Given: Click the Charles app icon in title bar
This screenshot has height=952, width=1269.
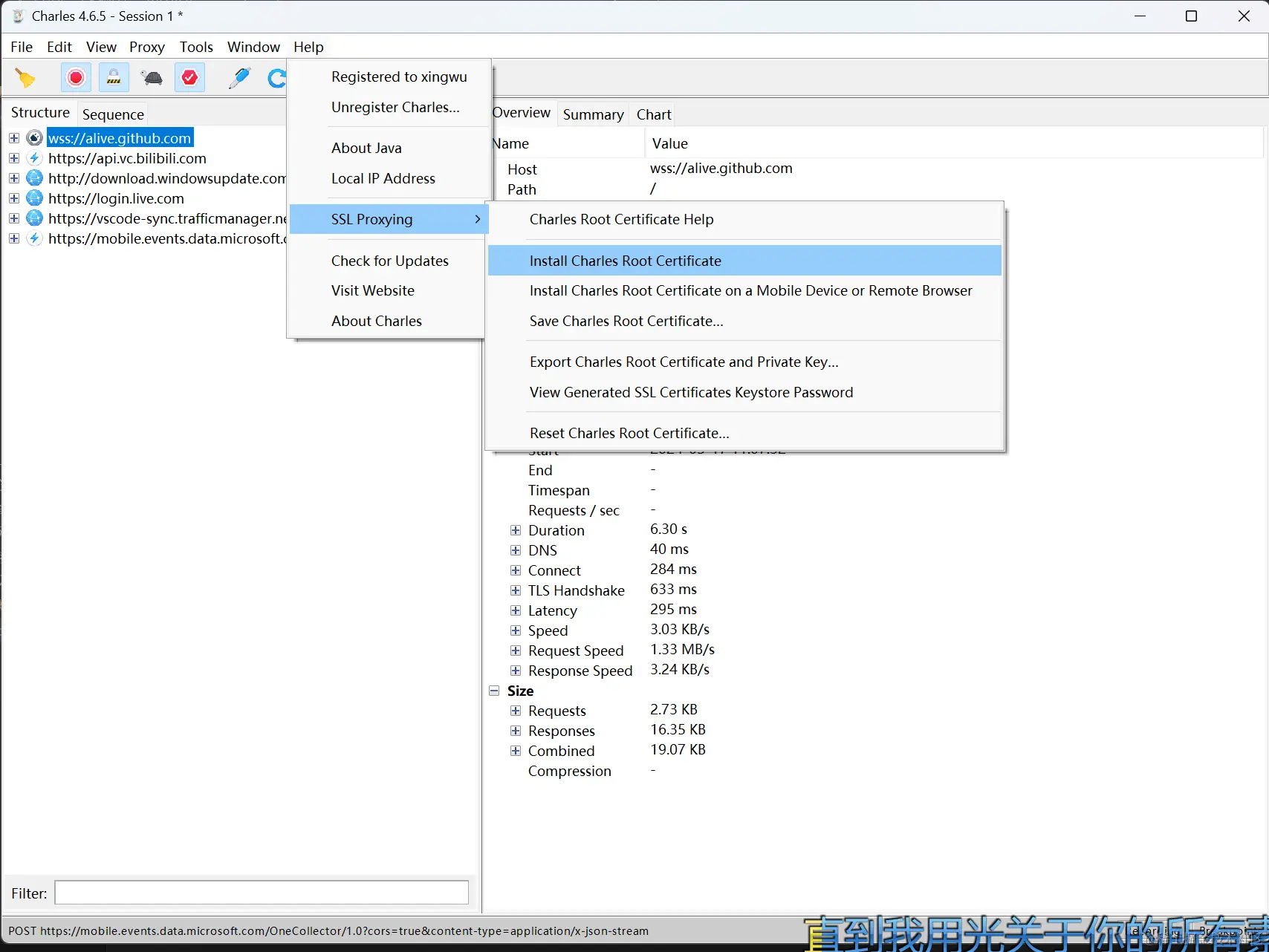Looking at the screenshot, I should pyautogui.click(x=18, y=16).
